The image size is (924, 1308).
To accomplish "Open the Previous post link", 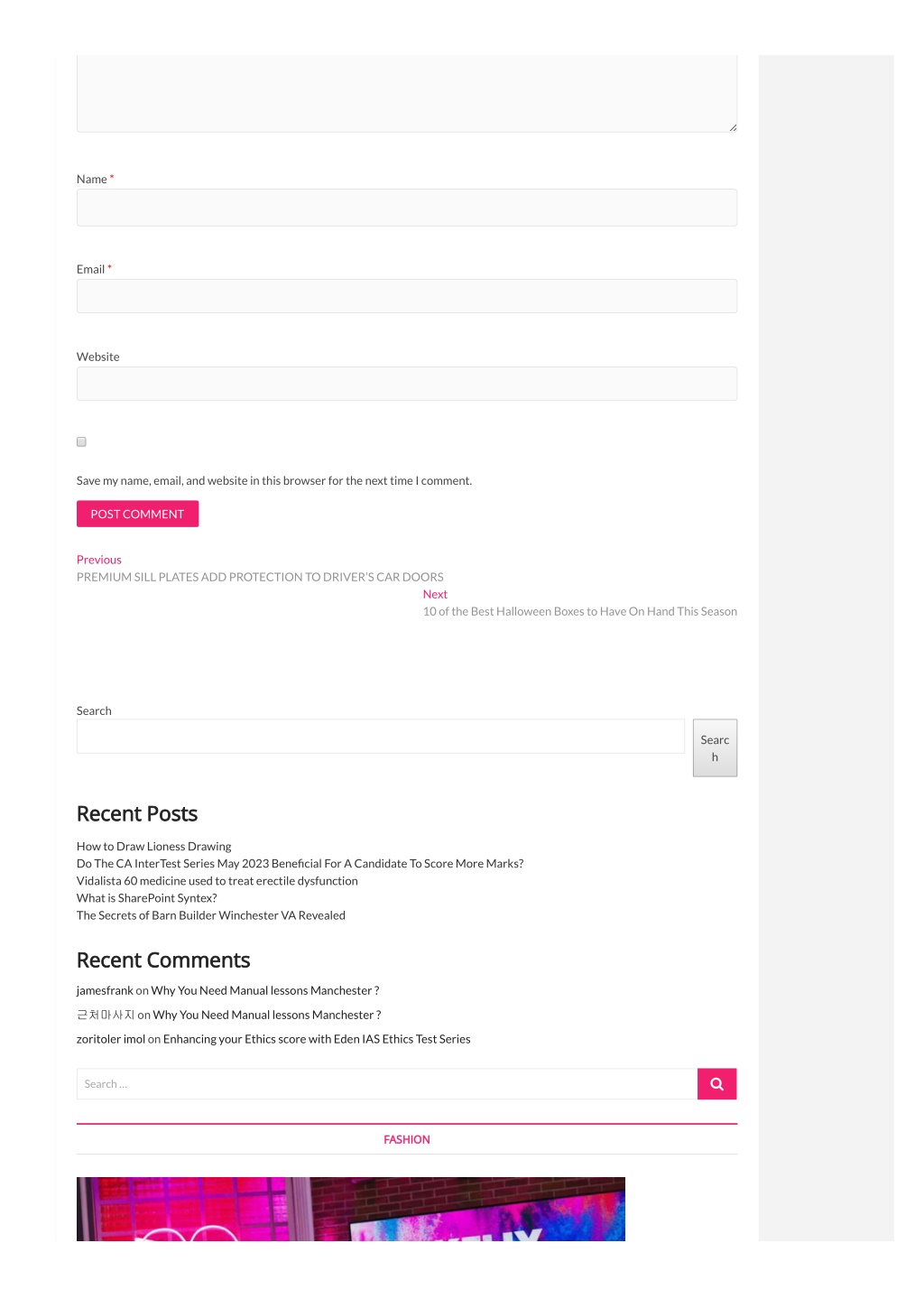I will point(99,560).
